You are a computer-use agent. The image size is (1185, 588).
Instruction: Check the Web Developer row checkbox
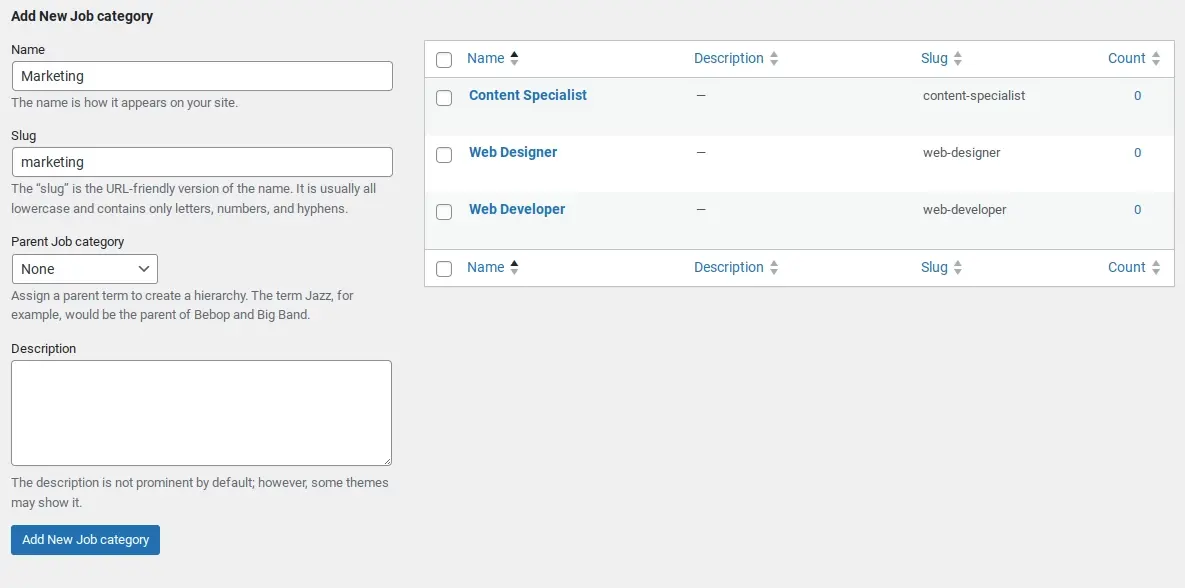tap(444, 212)
